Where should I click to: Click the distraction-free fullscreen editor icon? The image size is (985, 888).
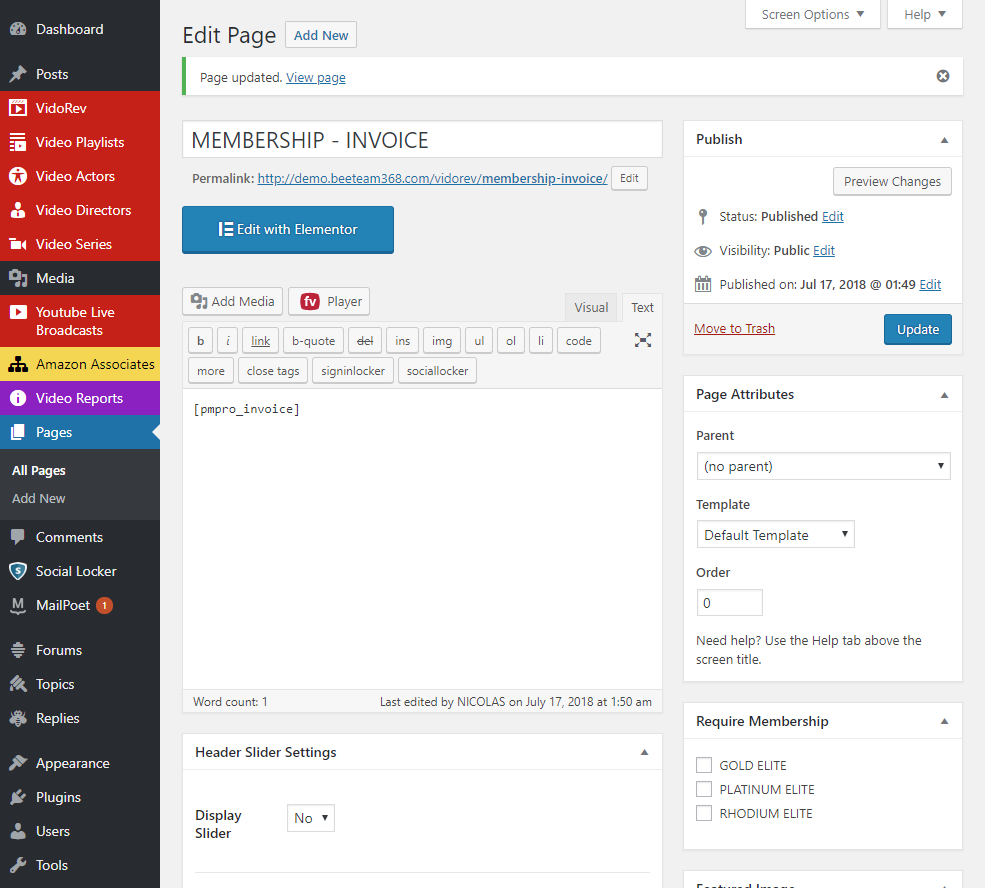(643, 340)
